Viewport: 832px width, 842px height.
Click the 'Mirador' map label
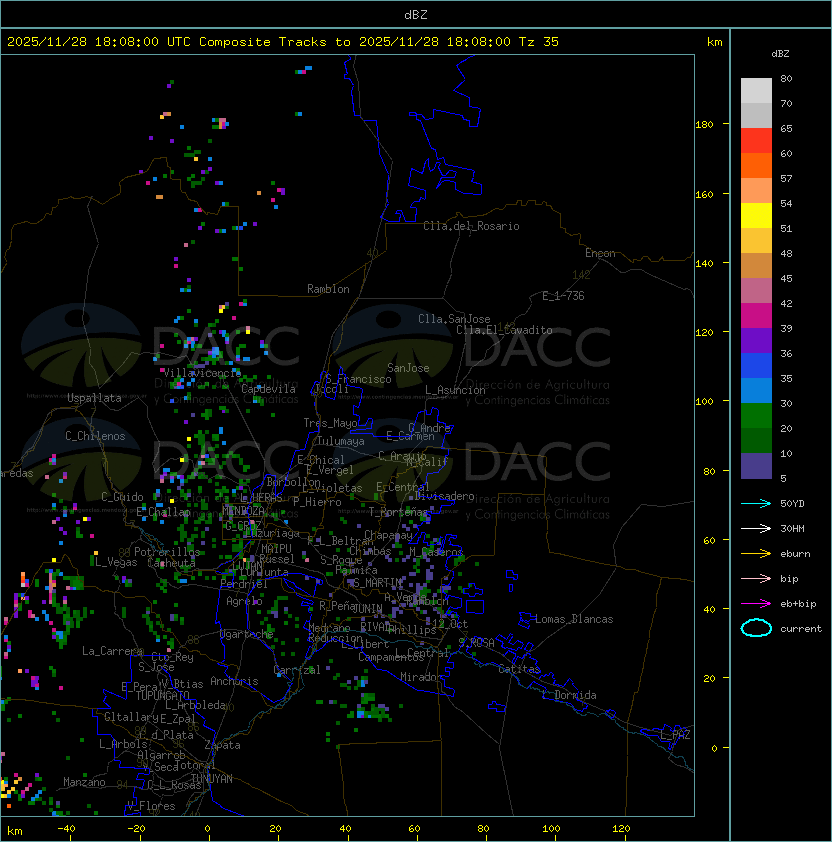[x=421, y=677]
